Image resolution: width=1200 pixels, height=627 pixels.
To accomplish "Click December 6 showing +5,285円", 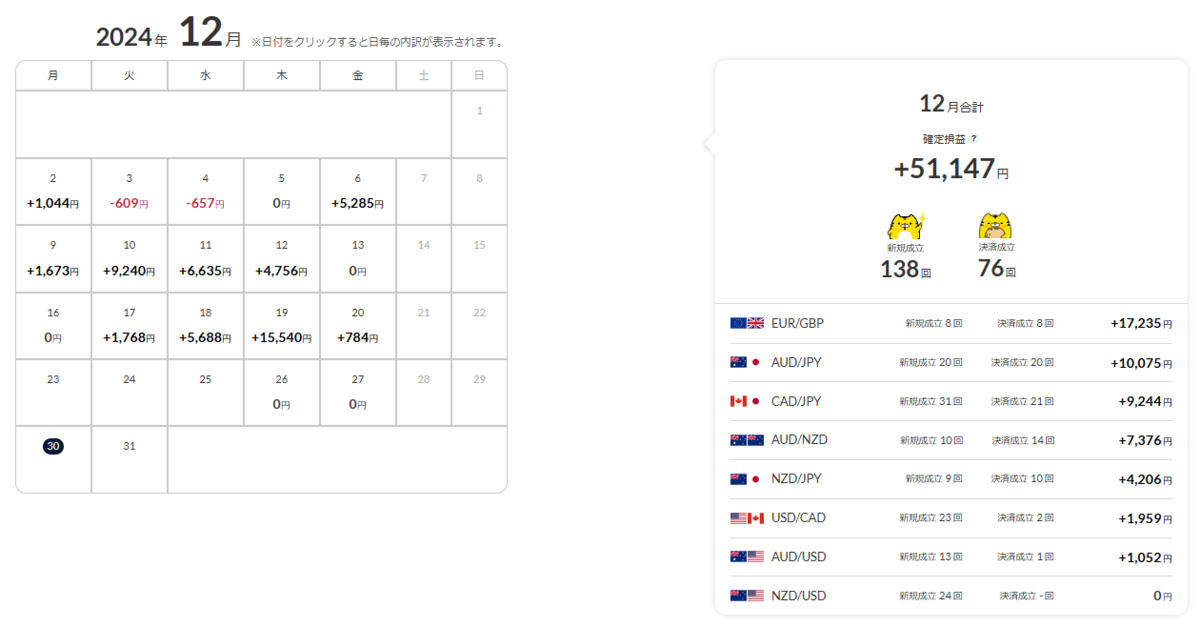I will pyautogui.click(x=358, y=191).
